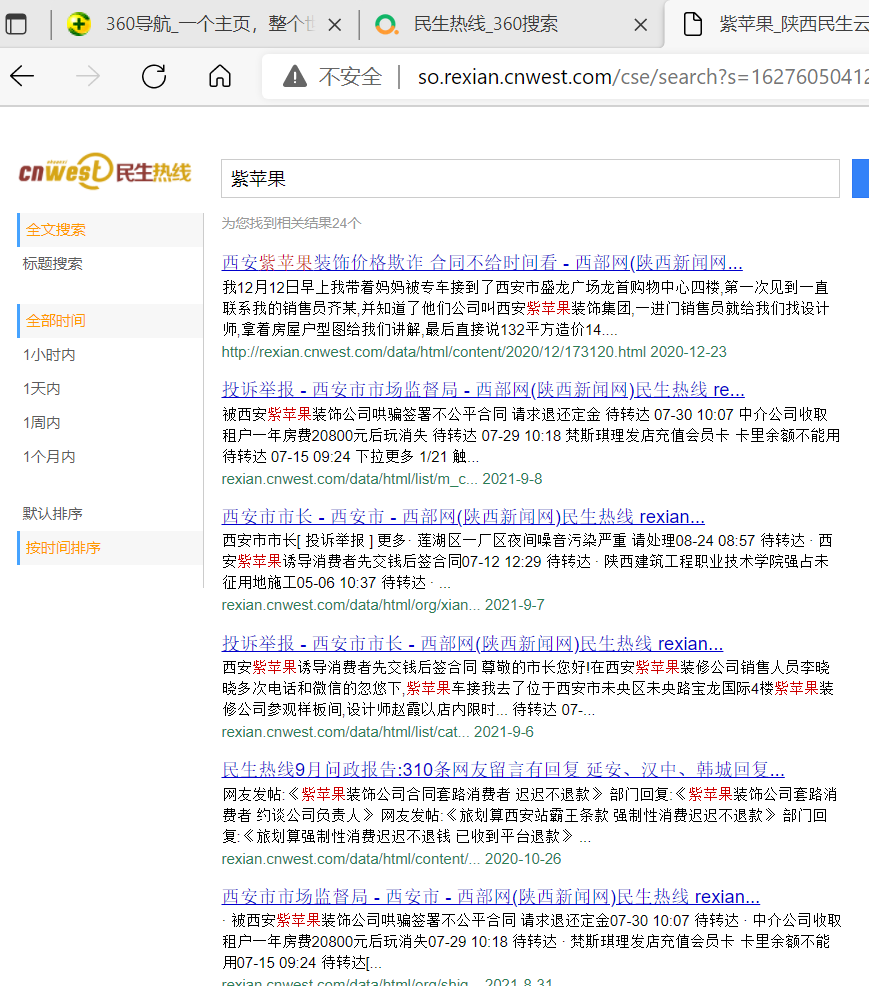The image size is (869, 986).
Task: Open 民生热线9月问政报告 result link
Action: pos(503,770)
